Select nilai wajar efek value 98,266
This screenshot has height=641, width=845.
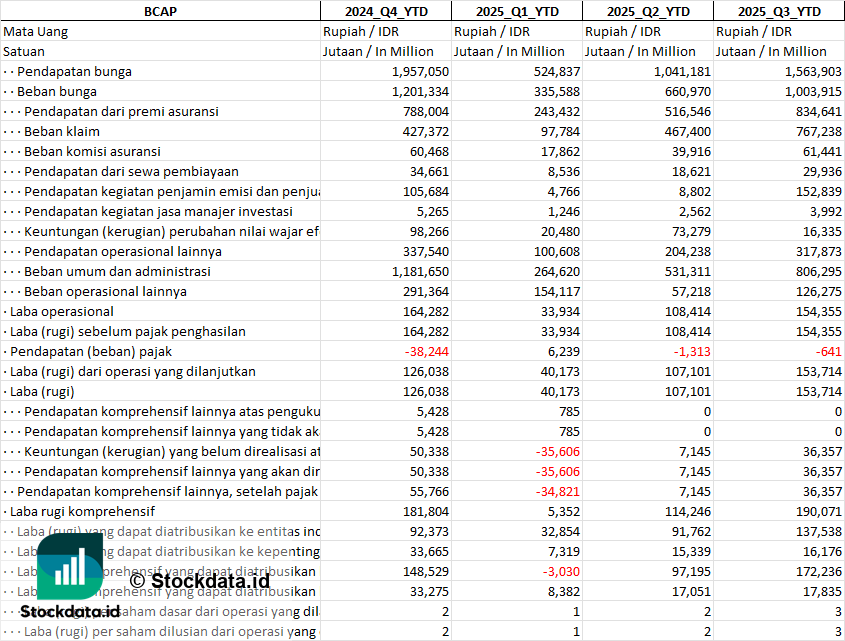point(429,231)
